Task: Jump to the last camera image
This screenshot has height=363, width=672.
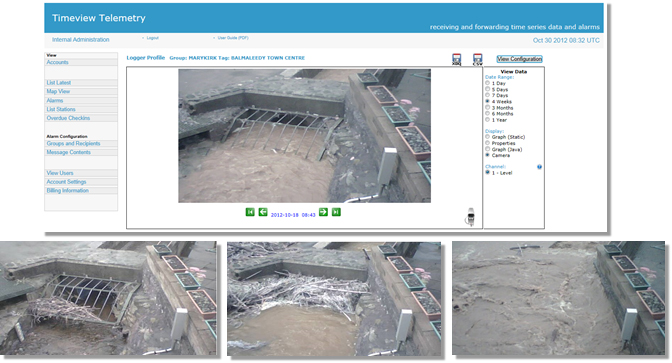Action: 336,212
